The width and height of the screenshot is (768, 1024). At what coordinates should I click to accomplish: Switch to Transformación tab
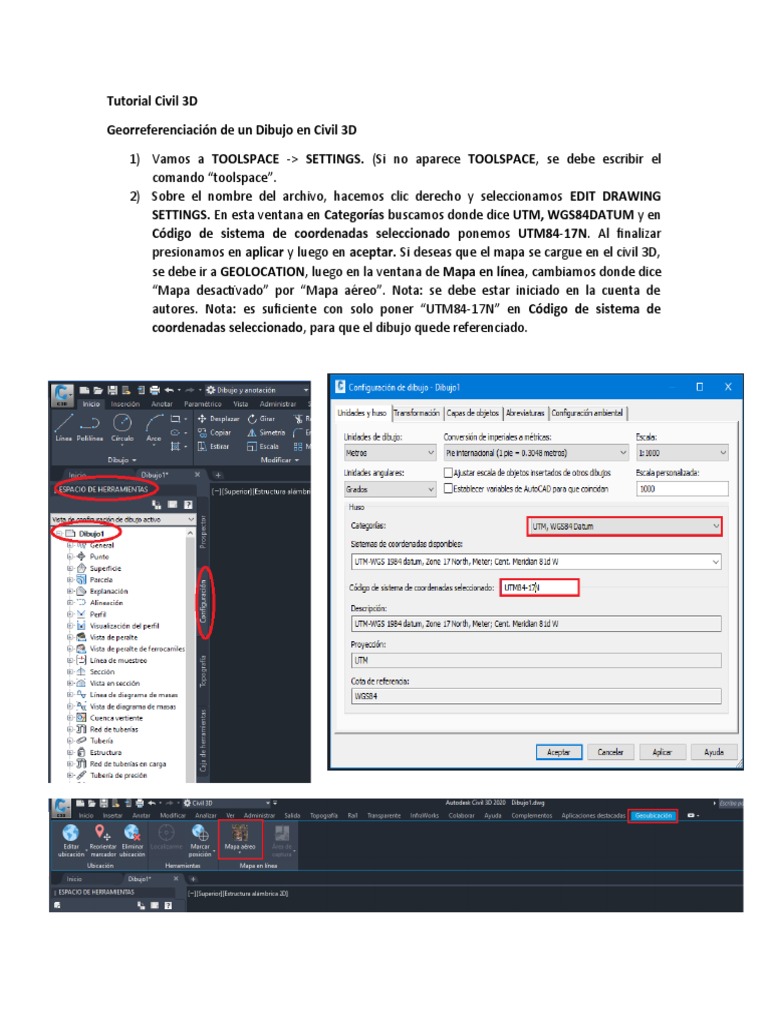[417, 413]
